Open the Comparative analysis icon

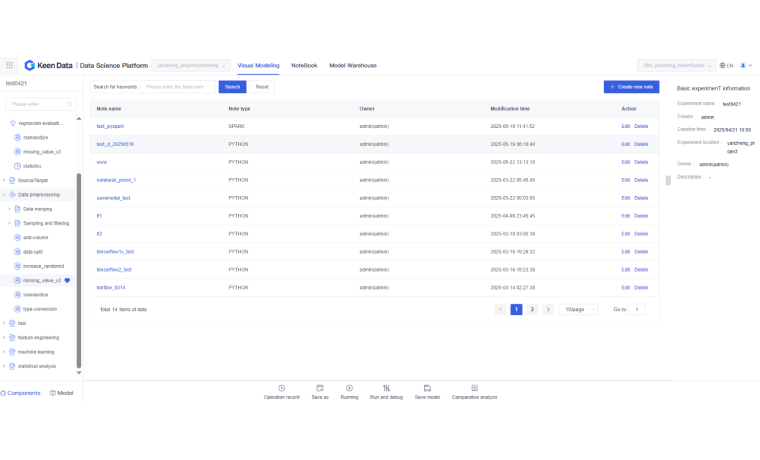click(474, 387)
